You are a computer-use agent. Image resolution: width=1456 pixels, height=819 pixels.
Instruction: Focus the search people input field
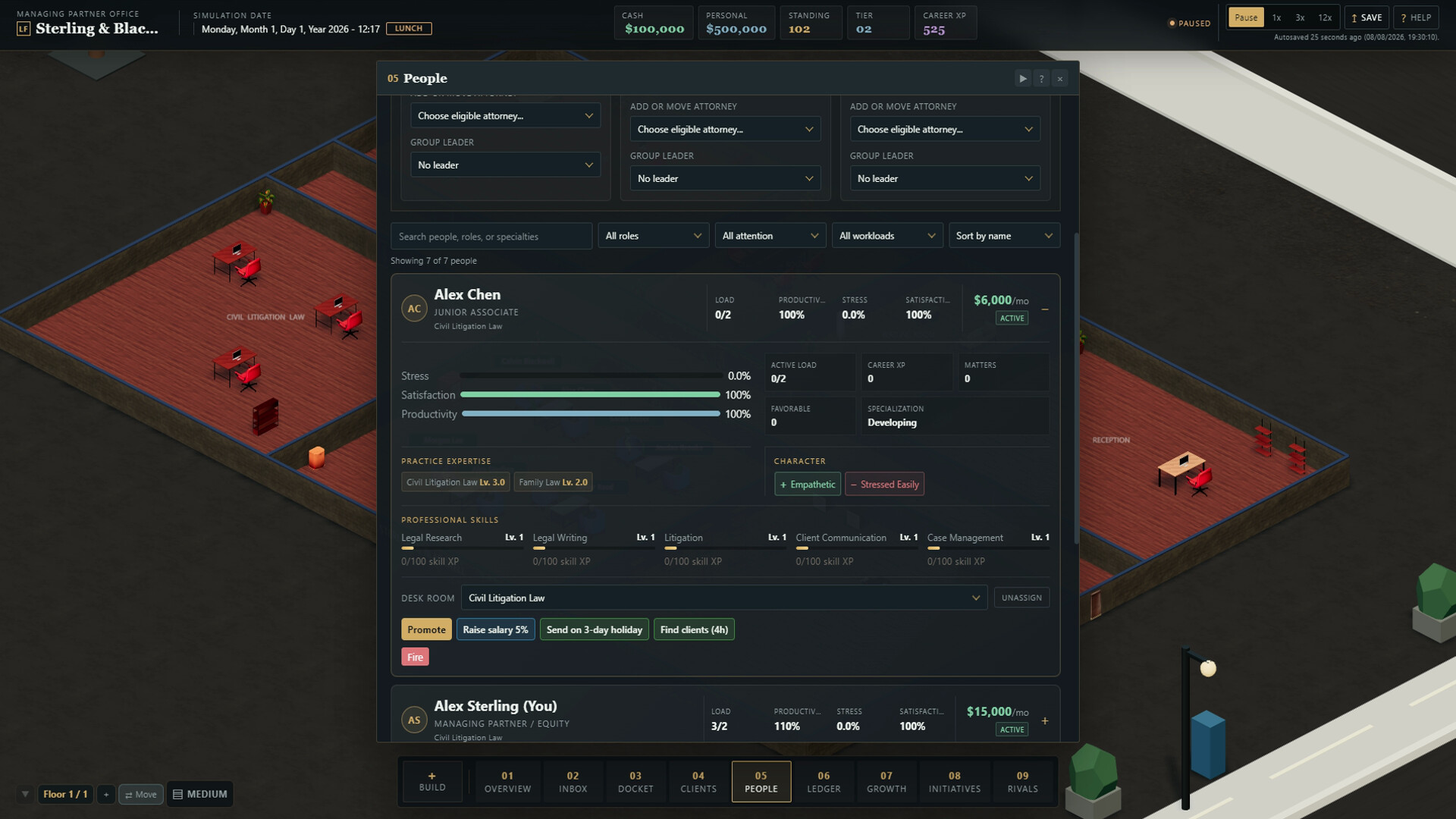pos(491,236)
